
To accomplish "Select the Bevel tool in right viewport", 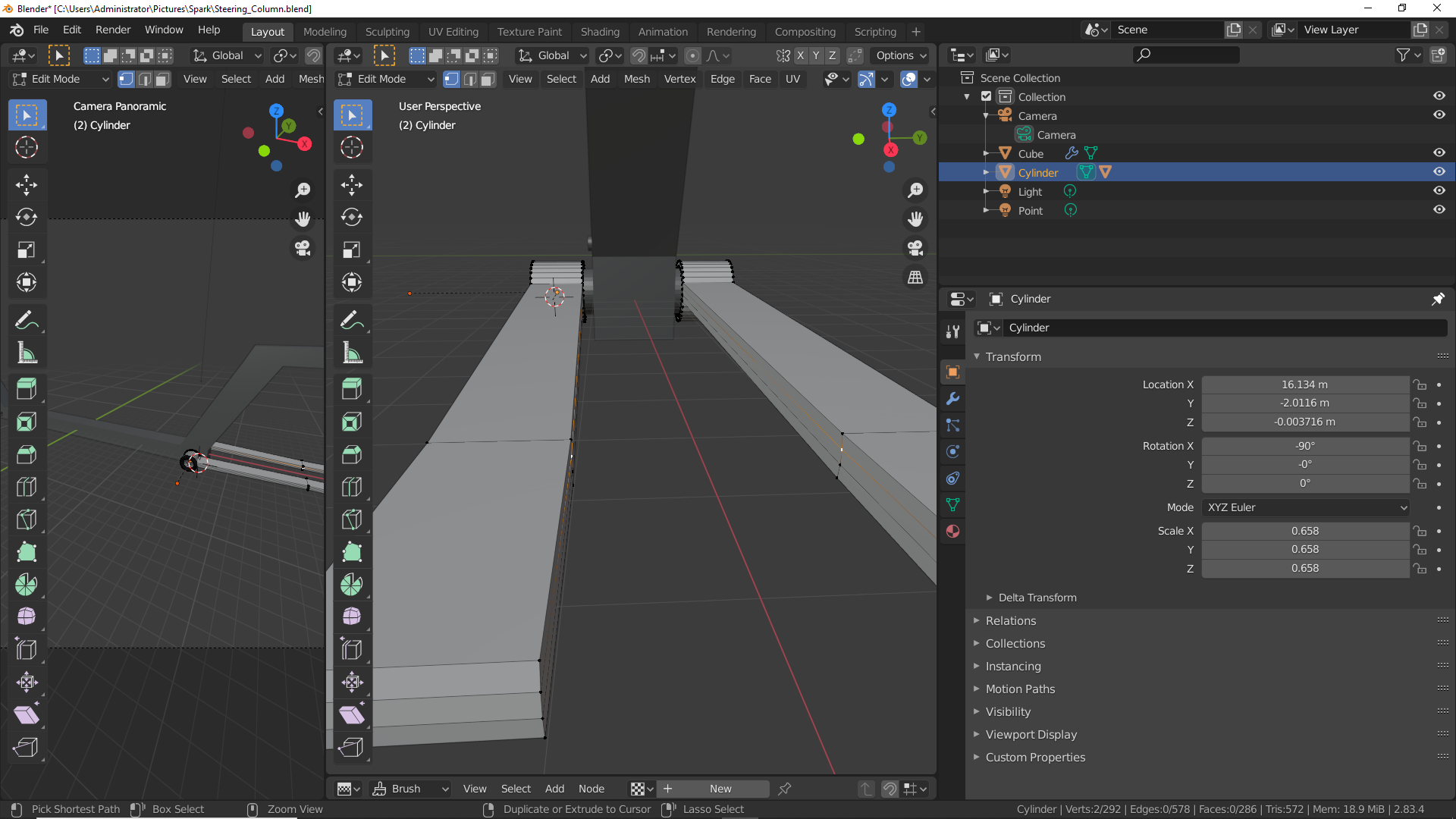I will point(352,454).
